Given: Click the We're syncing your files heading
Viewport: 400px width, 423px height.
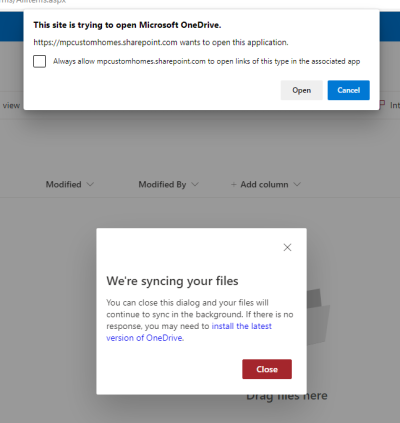Looking at the screenshot, I should (172, 281).
